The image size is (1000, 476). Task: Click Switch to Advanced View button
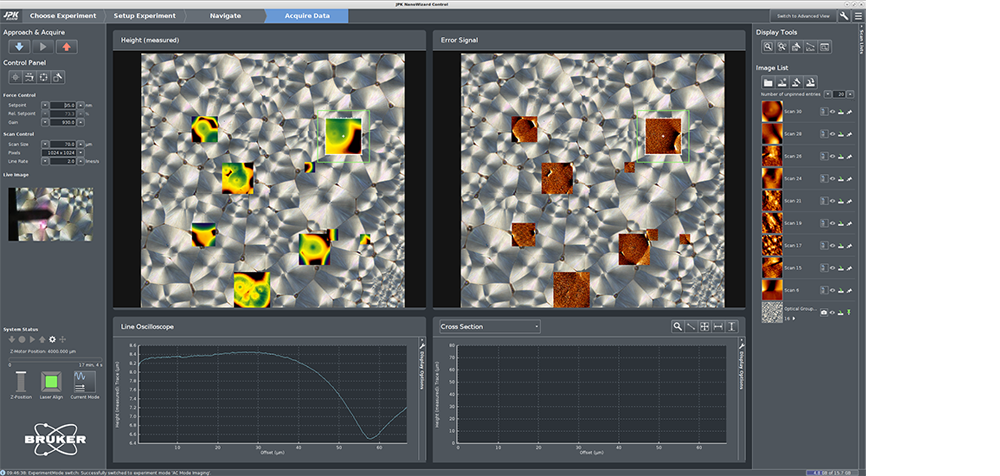803,16
